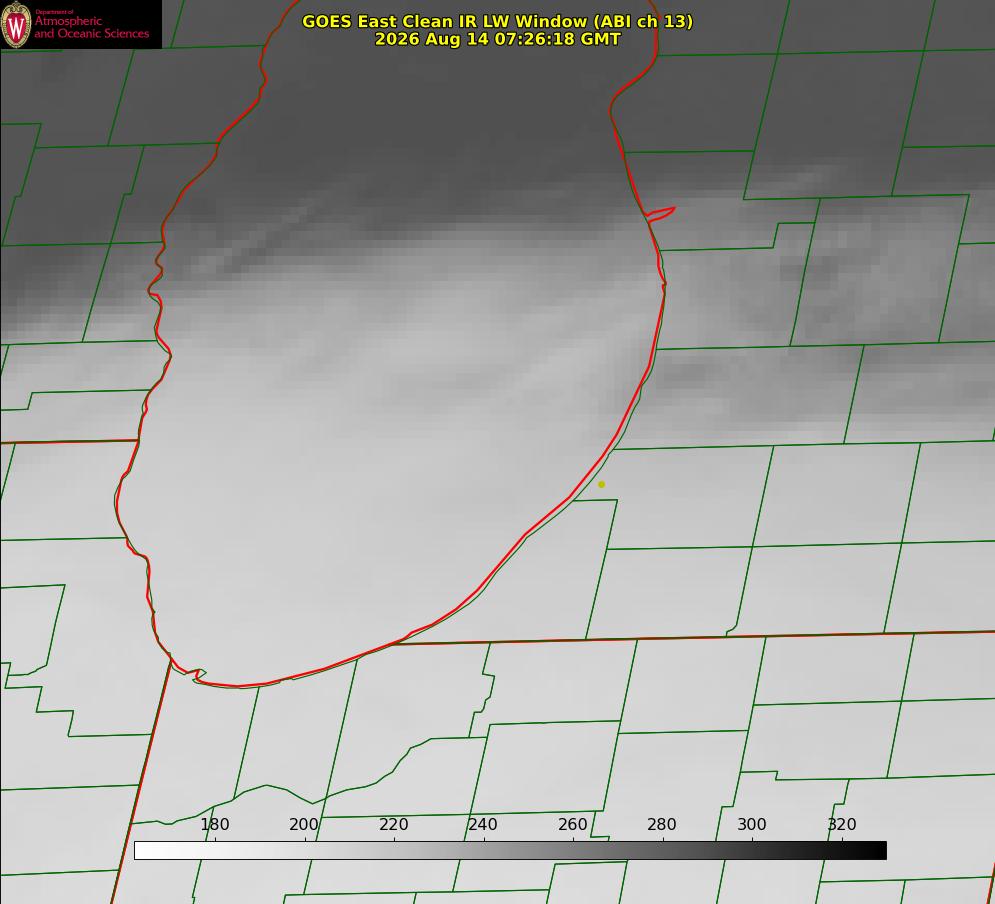The image size is (995, 904).
Task: Click the yellow location dot marker
Action: coord(602,484)
